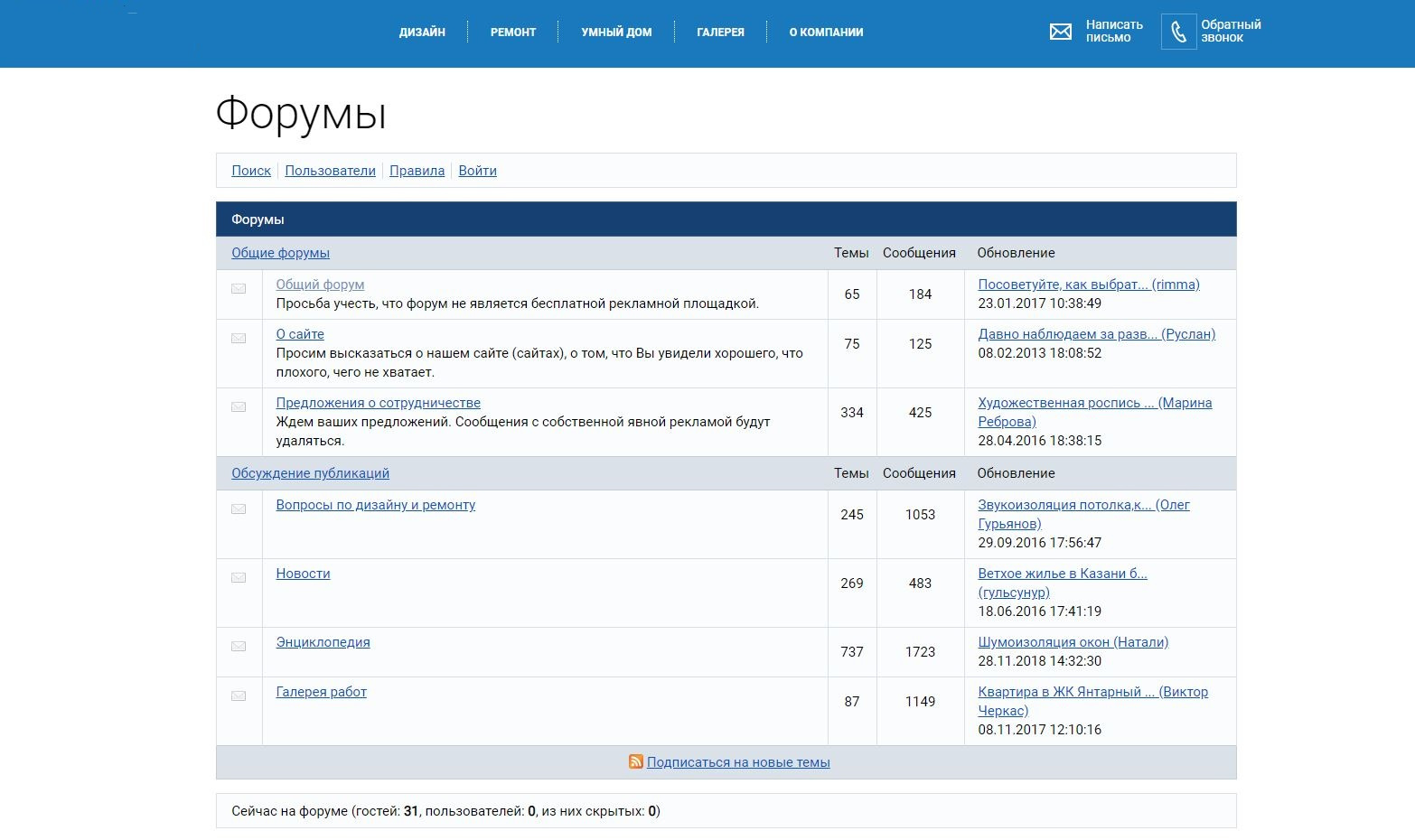Open latest post Давно наблюдаем за разв...
This screenshot has width=1415, height=840.
(x=1096, y=334)
